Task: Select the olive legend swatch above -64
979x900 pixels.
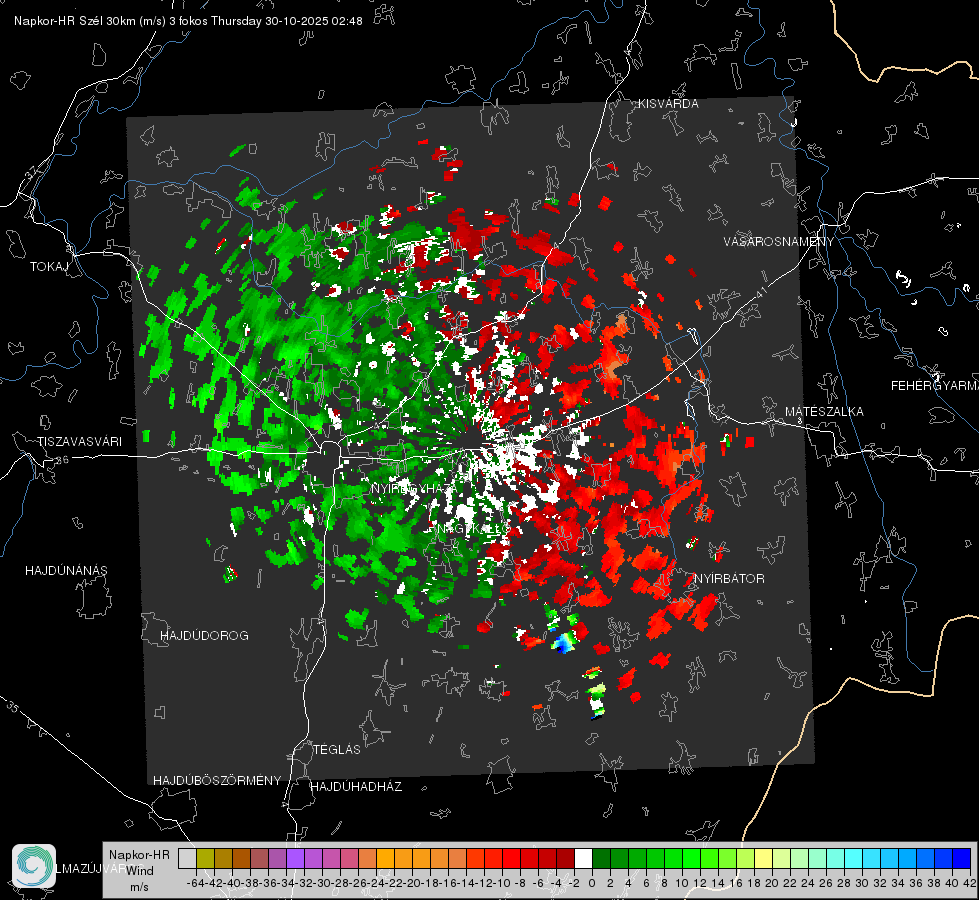Action: [205, 858]
